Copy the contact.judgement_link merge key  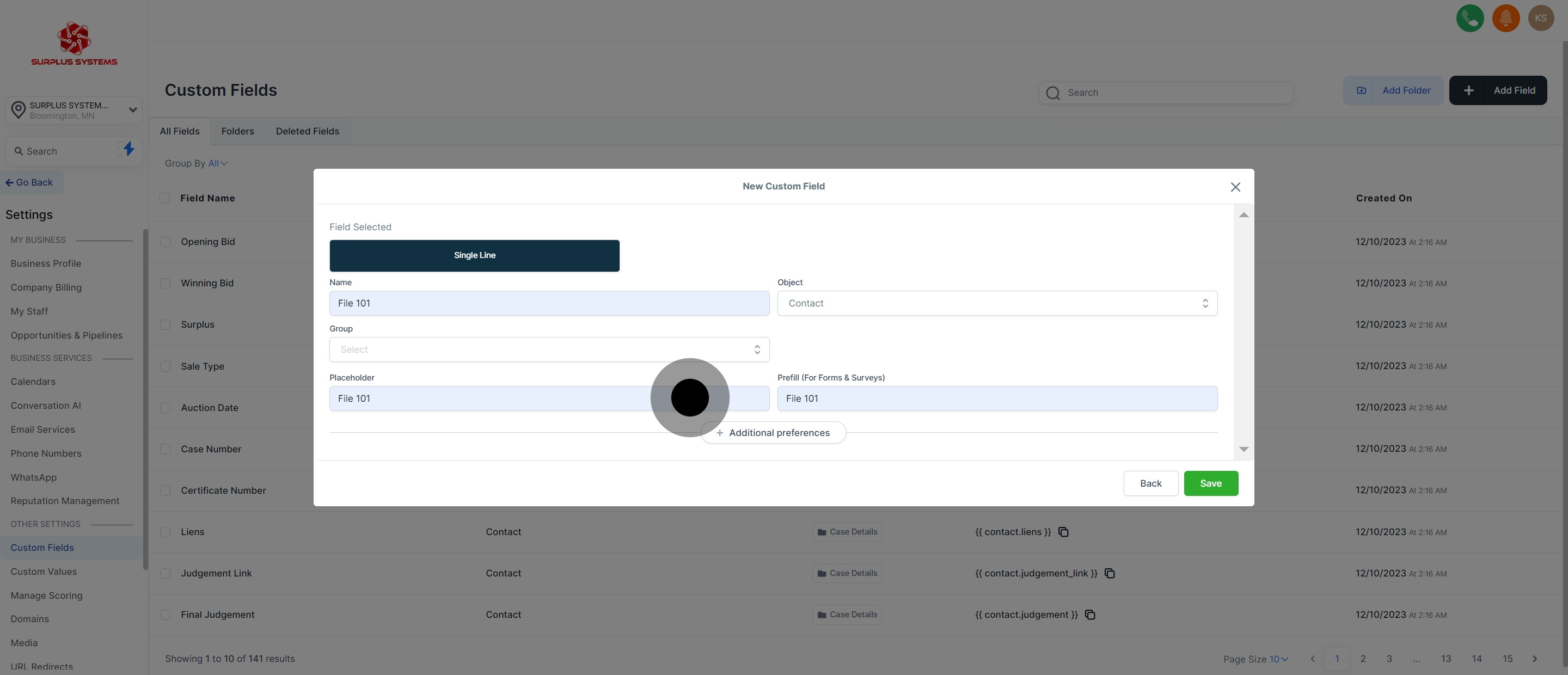pyautogui.click(x=1110, y=573)
